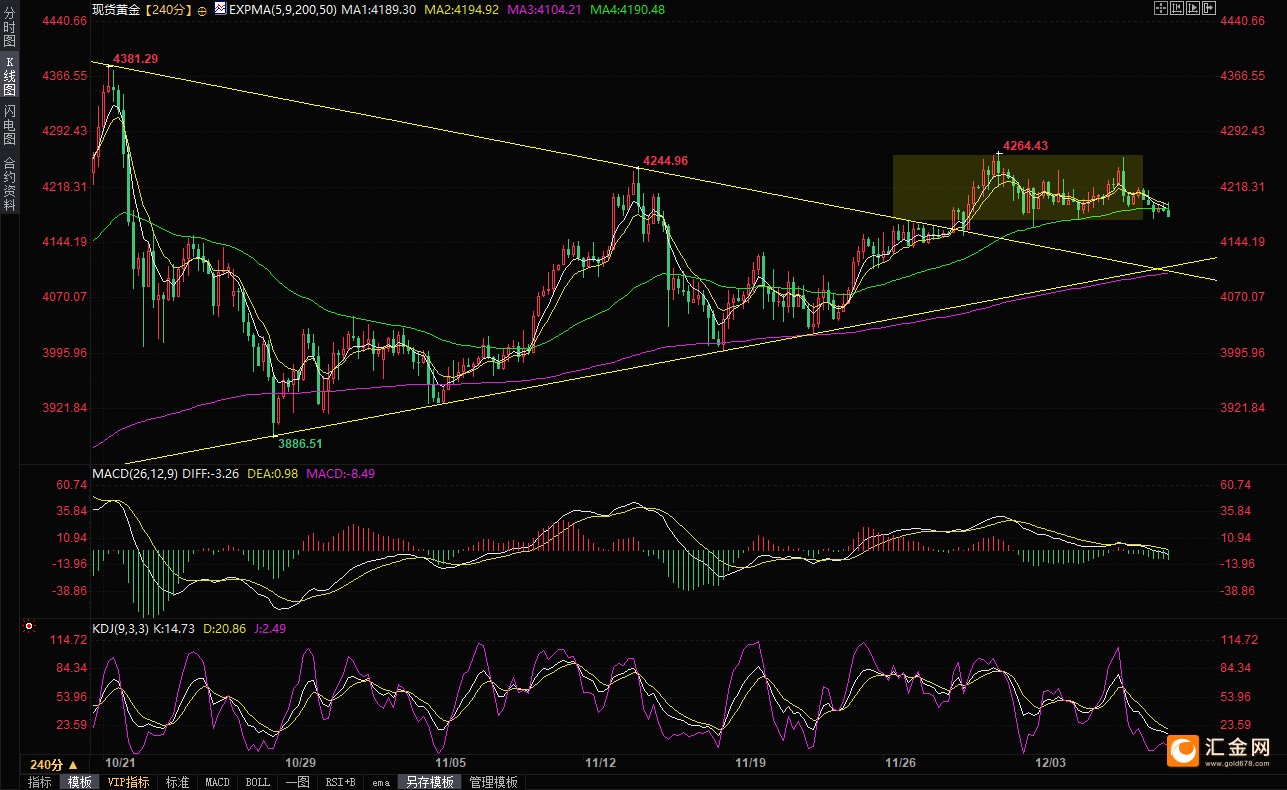1287x790 pixels.
Task: Click the MA2:4194.92 value
Action: 462,9
